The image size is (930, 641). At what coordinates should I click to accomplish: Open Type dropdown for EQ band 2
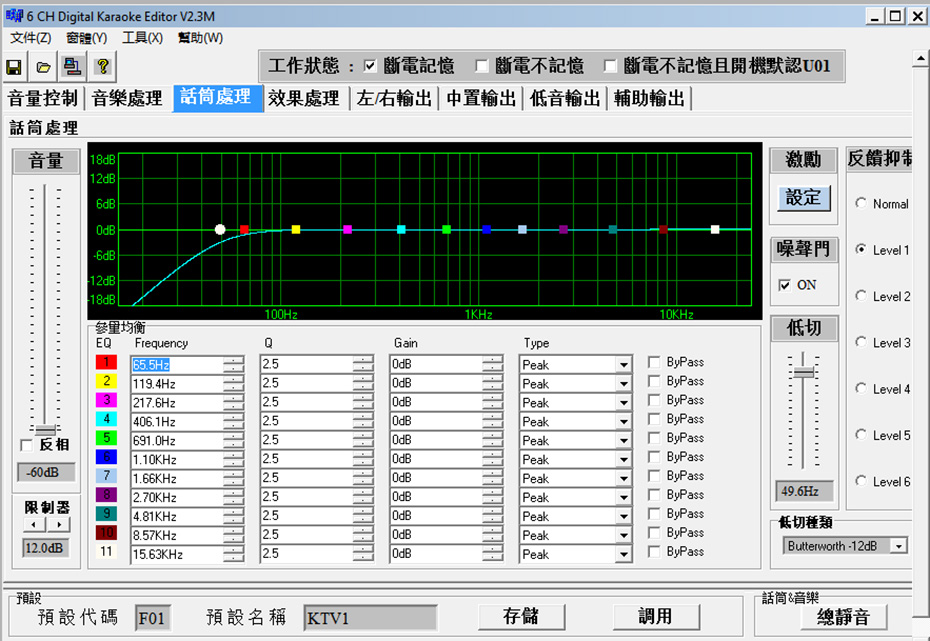(x=623, y=384)
